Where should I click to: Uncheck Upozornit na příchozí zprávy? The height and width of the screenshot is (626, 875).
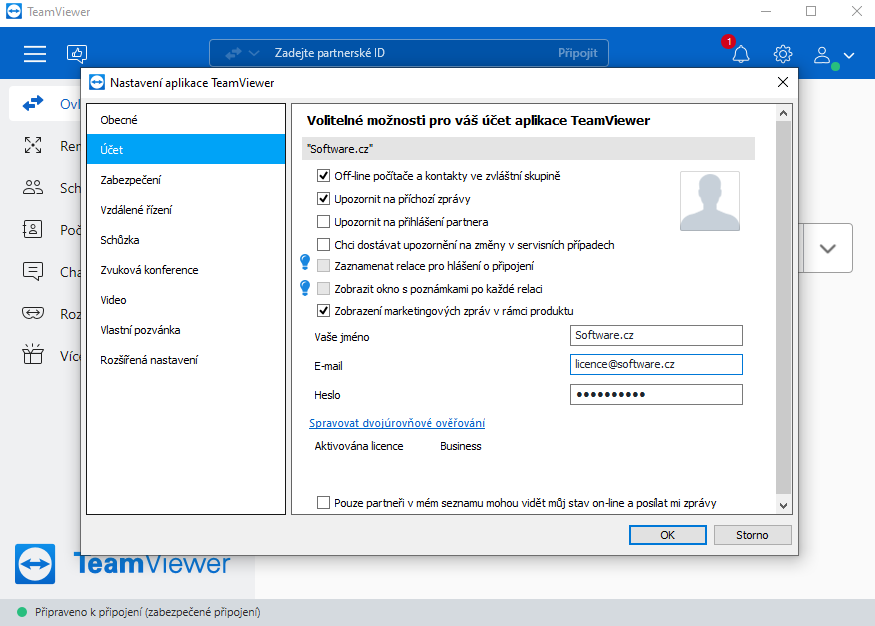[325, 199]
